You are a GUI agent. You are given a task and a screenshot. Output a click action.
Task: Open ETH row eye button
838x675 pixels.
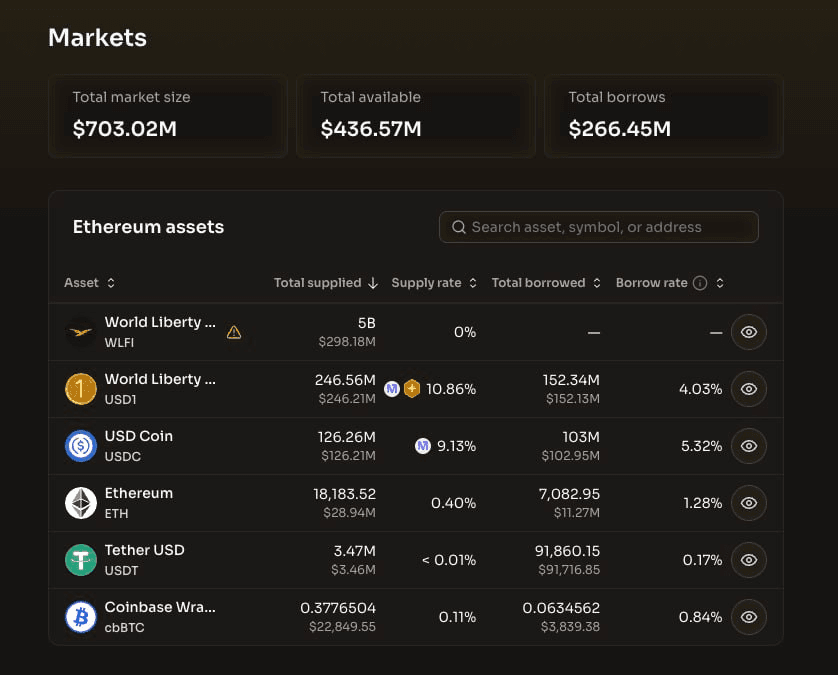click(x=749, y=503)
